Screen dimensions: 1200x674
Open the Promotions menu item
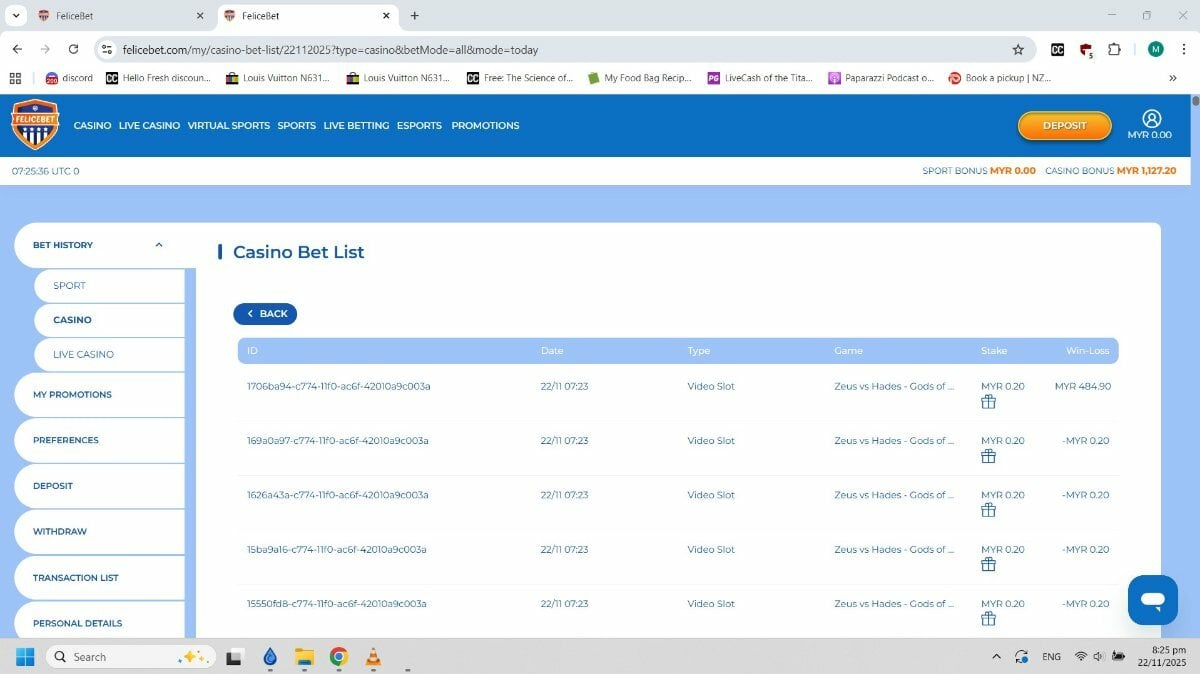(485, 126)
